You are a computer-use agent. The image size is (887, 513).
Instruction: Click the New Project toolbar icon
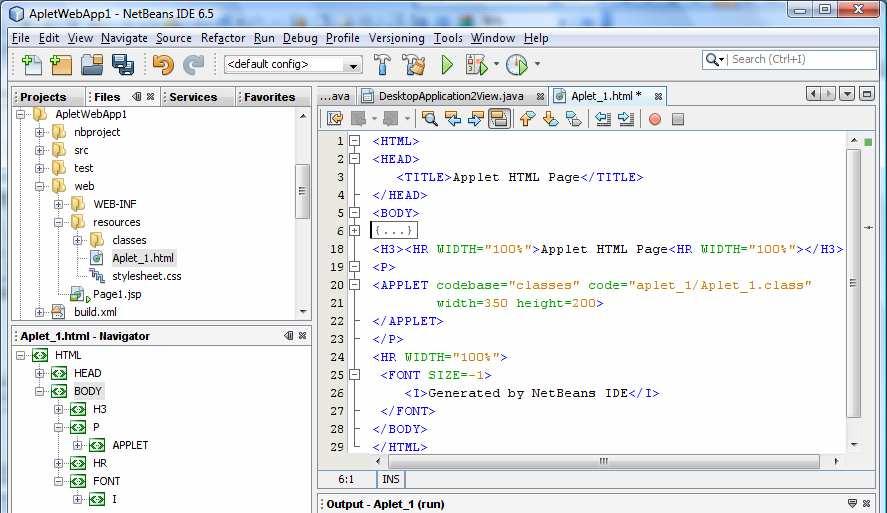pyautogui.click(x=61, y=65)
